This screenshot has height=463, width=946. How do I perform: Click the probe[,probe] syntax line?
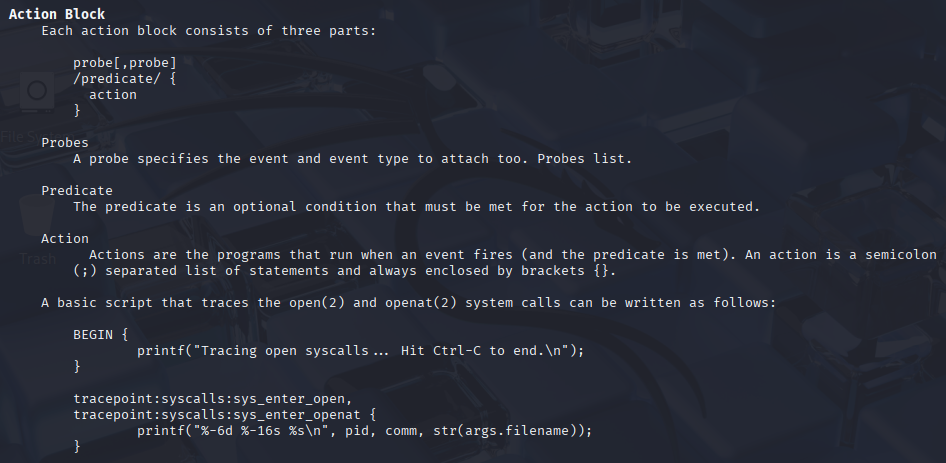pyautogui.click(x=125, y=62)
